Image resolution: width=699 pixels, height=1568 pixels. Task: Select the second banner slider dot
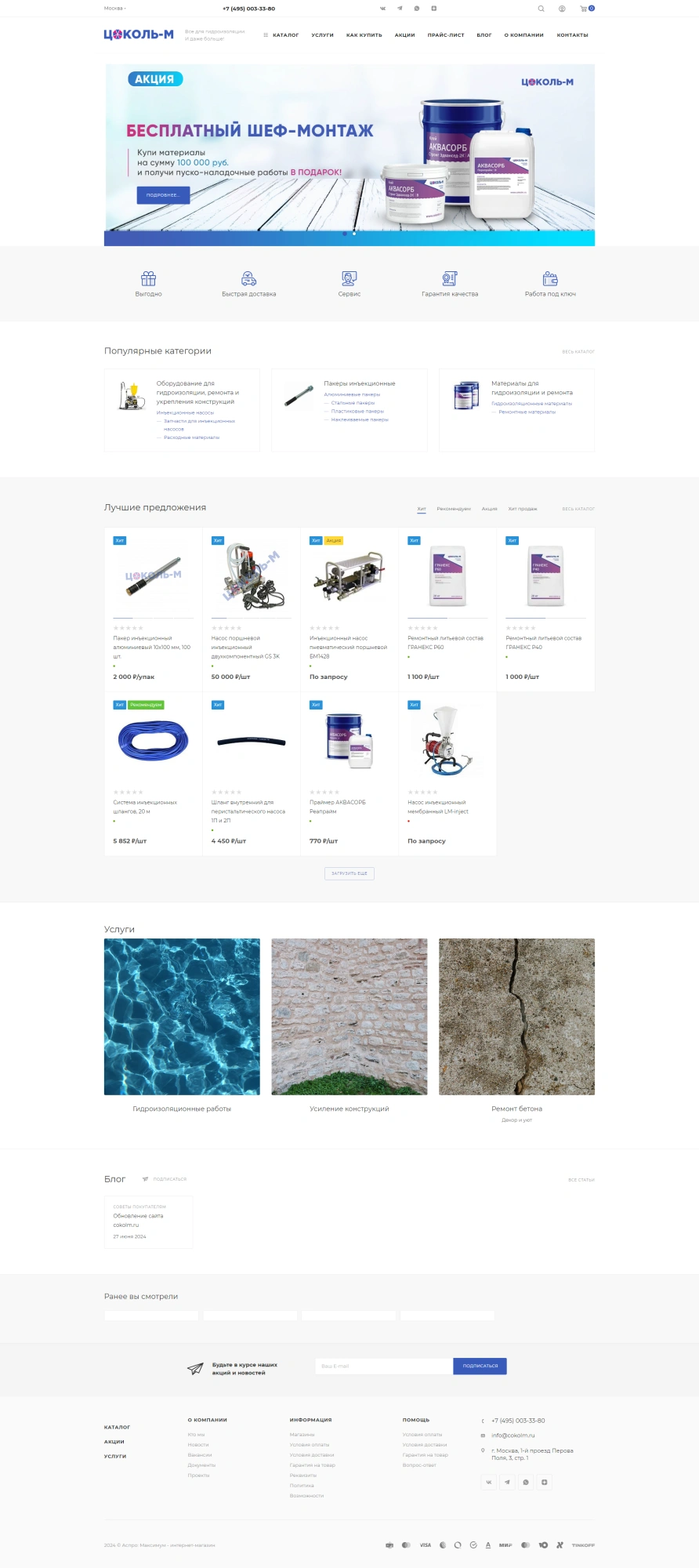tap(354, 234)
